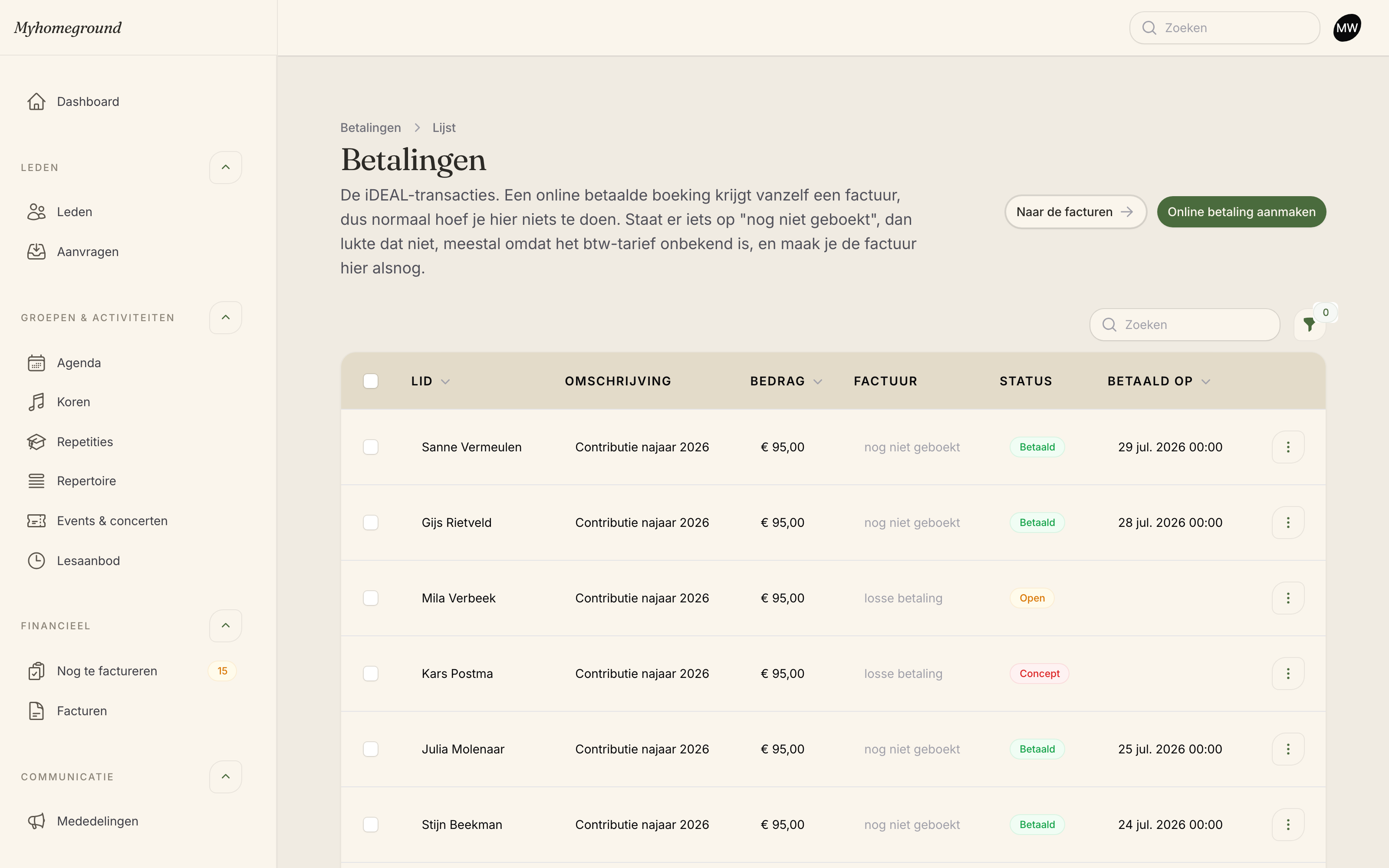Image resolution: width=1389 pixels, height=868 pixels.
Task: Click the Nog te factureren clipboard icon
Action: point(36,671)
